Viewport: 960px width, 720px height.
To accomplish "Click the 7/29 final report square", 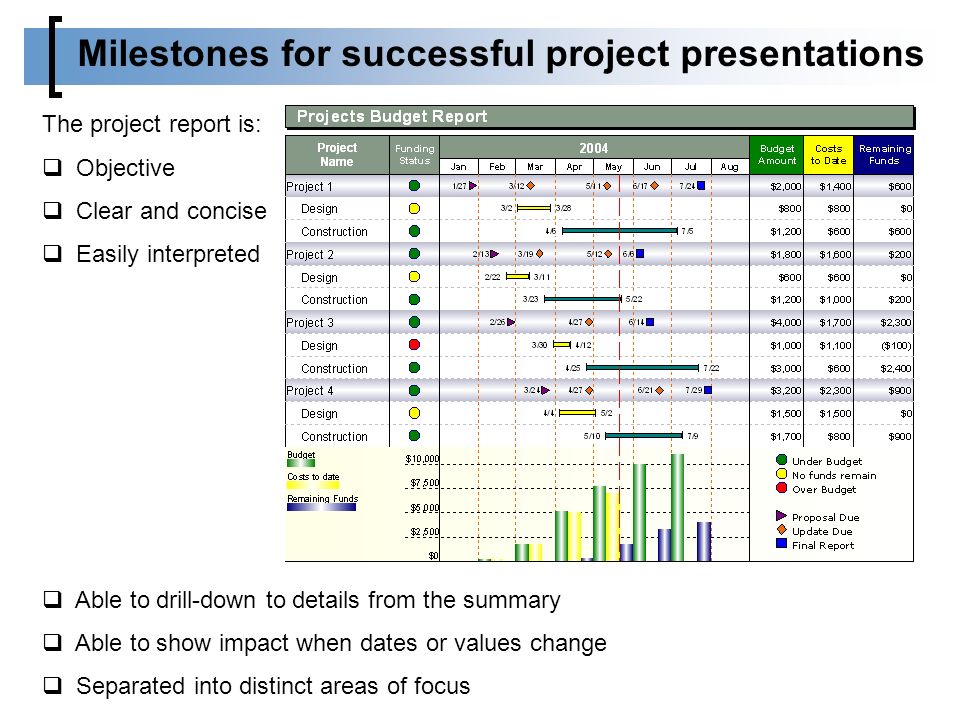I will [708, 390].
